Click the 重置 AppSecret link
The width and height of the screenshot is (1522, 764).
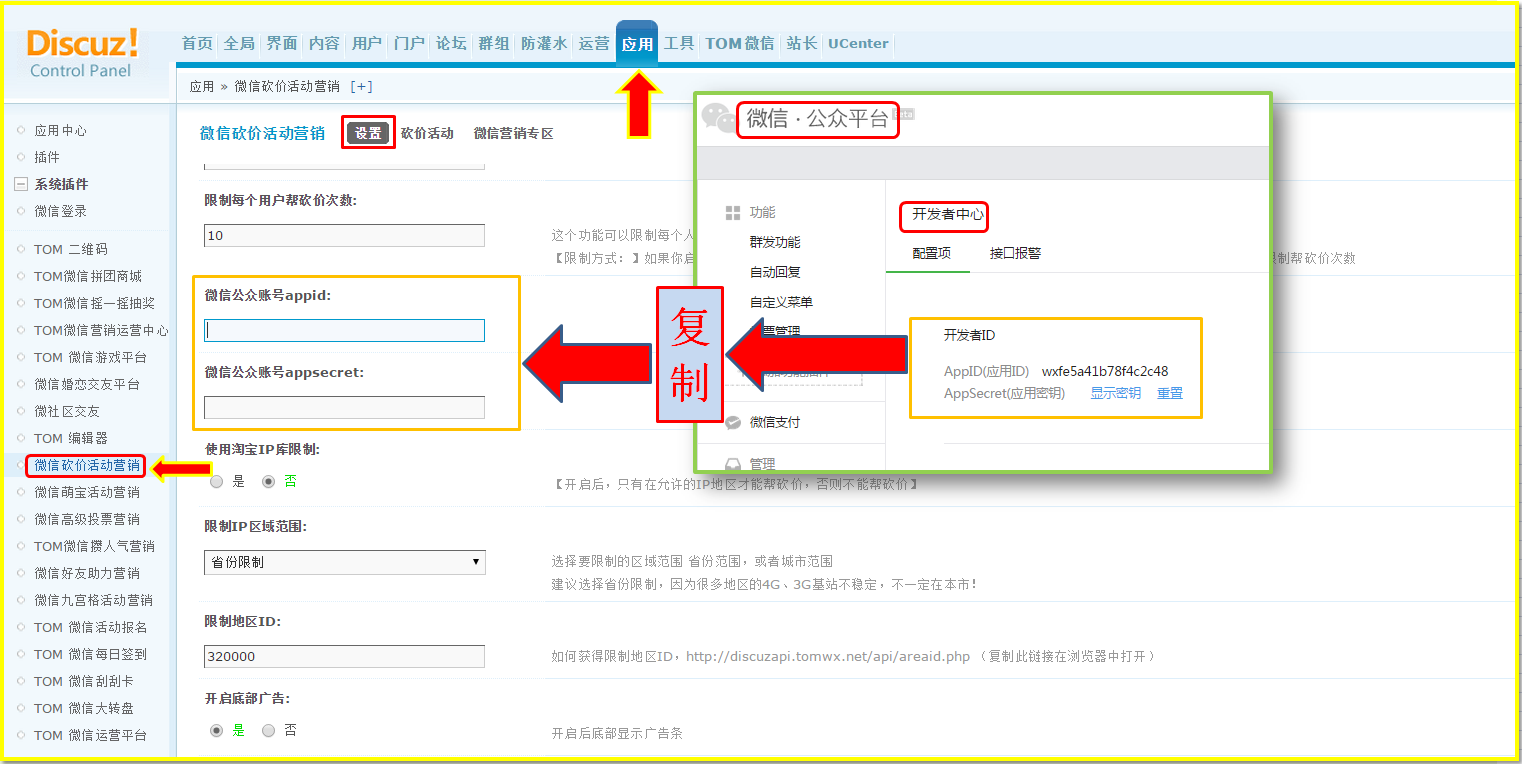(1170, 393)
